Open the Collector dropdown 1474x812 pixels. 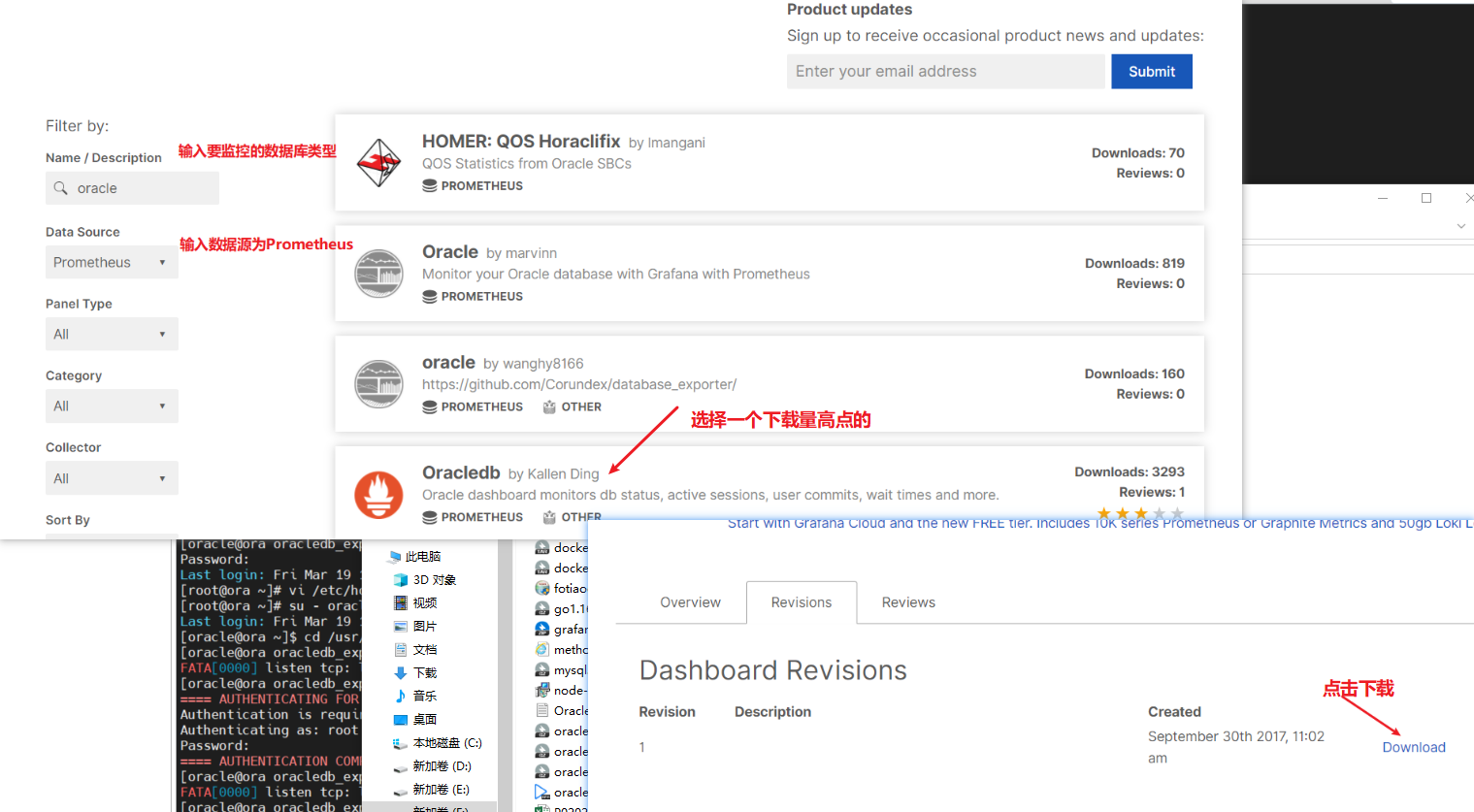(x=112, y=477)
